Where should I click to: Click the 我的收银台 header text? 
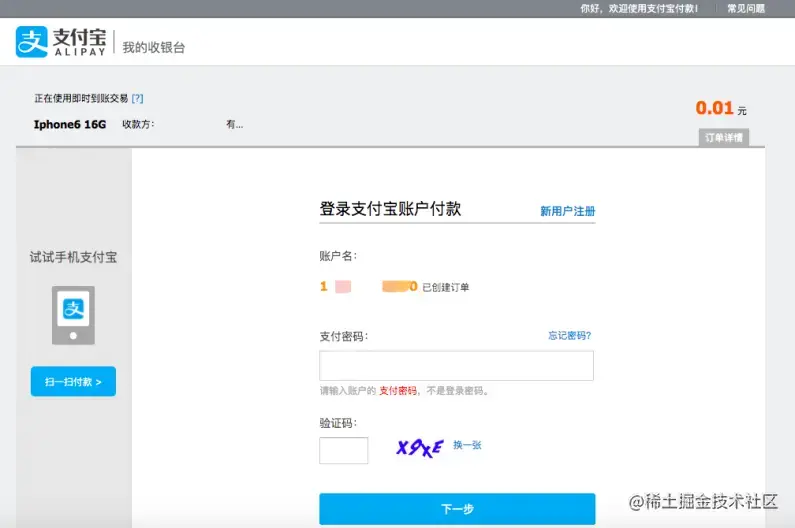point(154,48)
